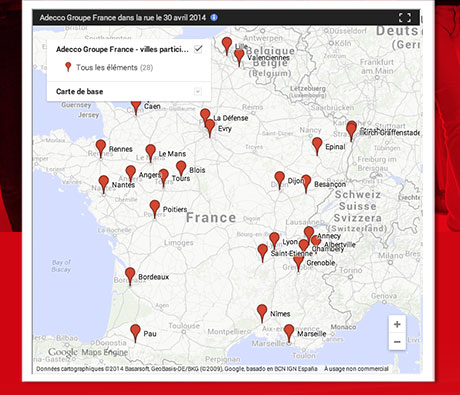Expand the Carte de base dropdown
This screenshot has height=395, width=460.
point(198,91)
